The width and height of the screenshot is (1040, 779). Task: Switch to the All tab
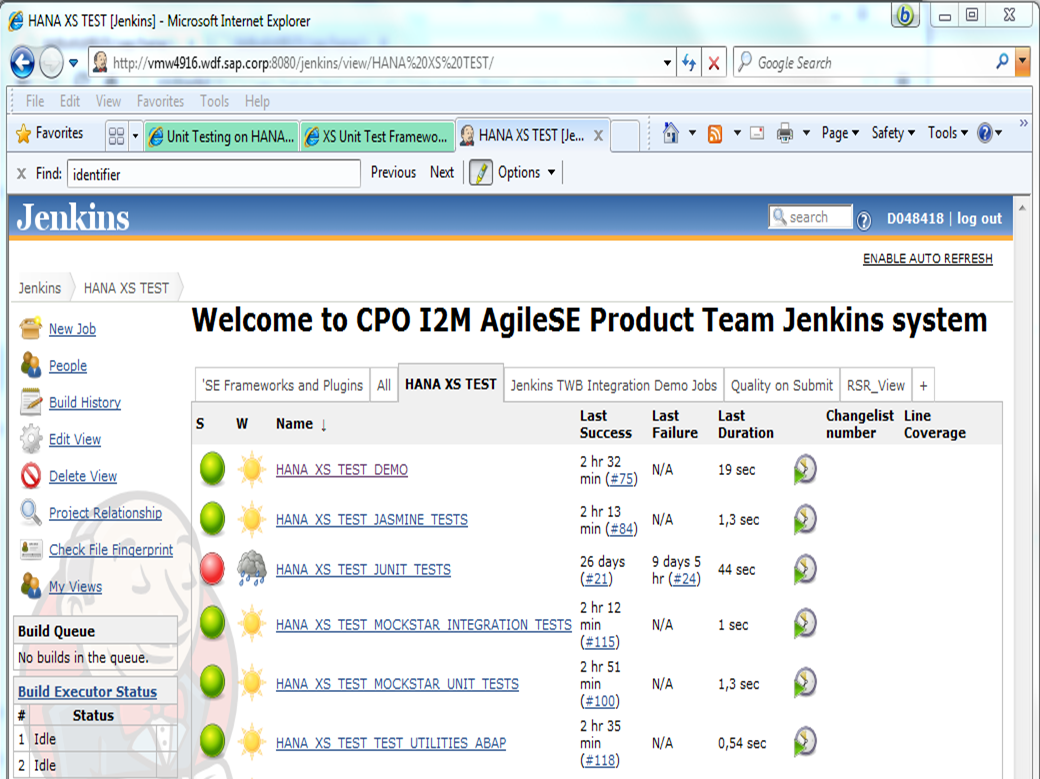[384, 384]
